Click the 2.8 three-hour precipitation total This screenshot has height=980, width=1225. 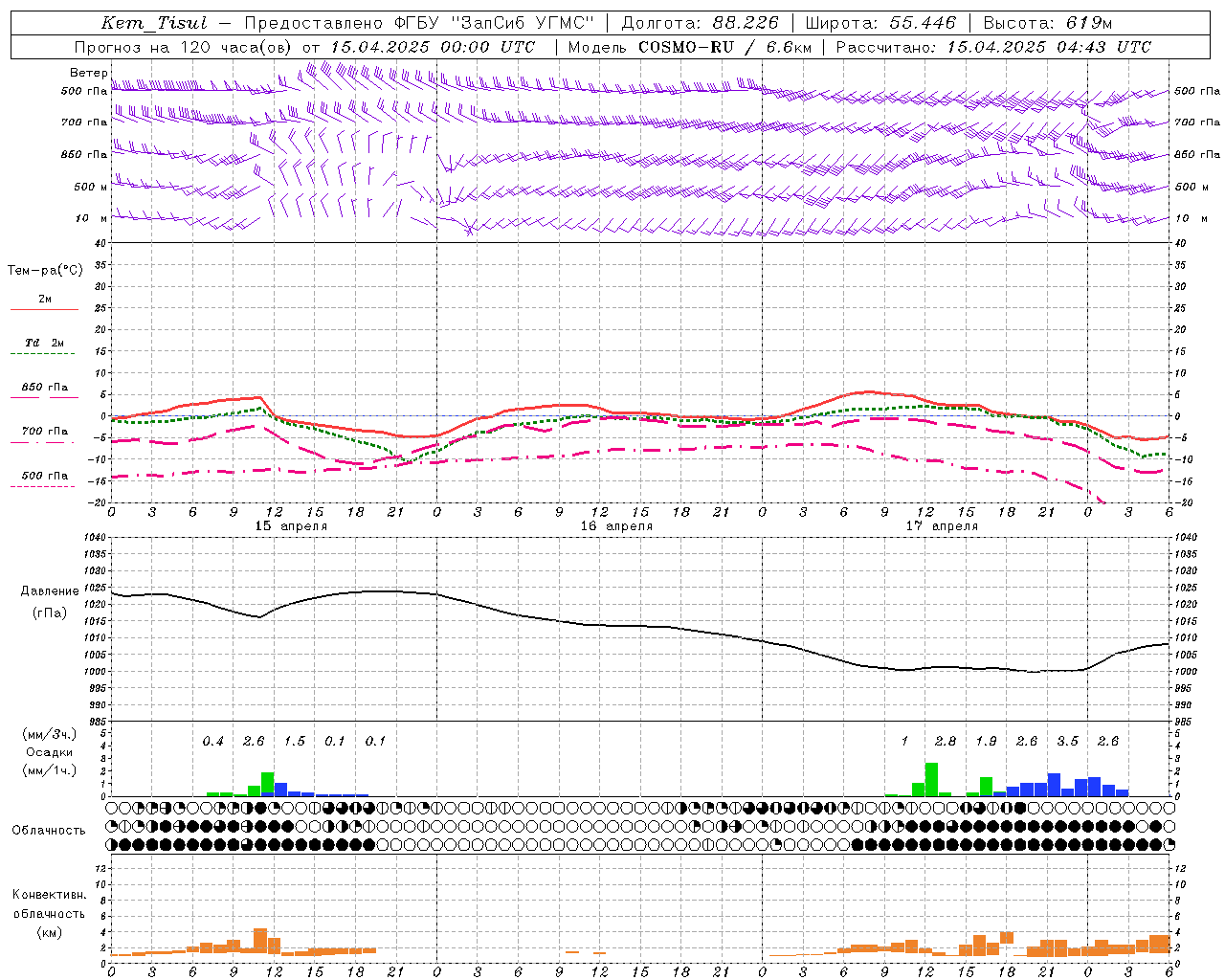click(x=945, y=742)
